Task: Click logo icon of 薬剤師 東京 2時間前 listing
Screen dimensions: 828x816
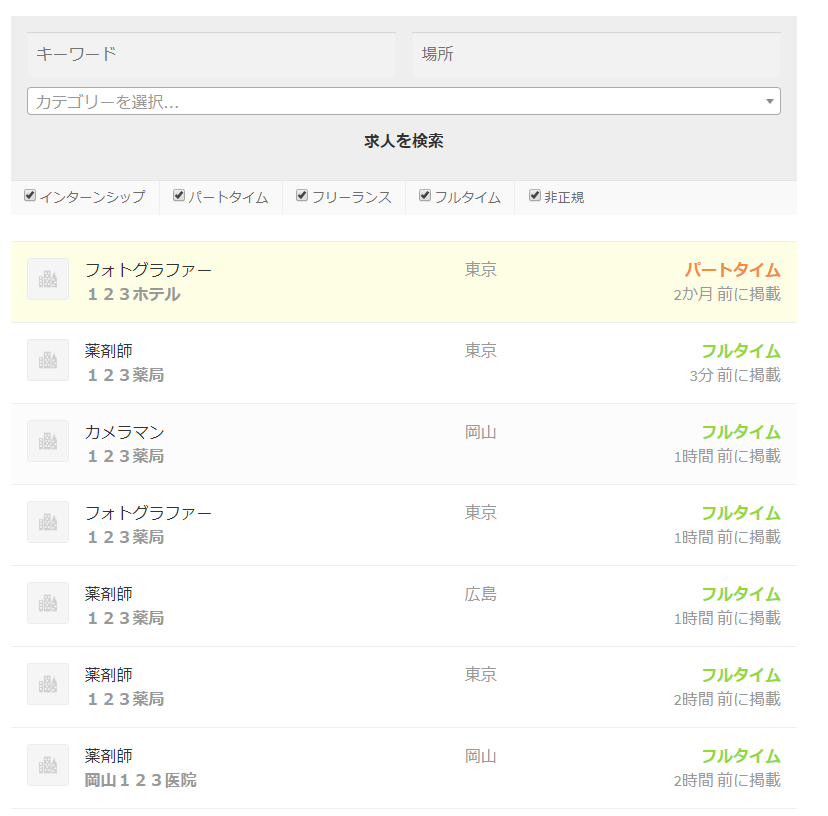Action: [48, 684]
